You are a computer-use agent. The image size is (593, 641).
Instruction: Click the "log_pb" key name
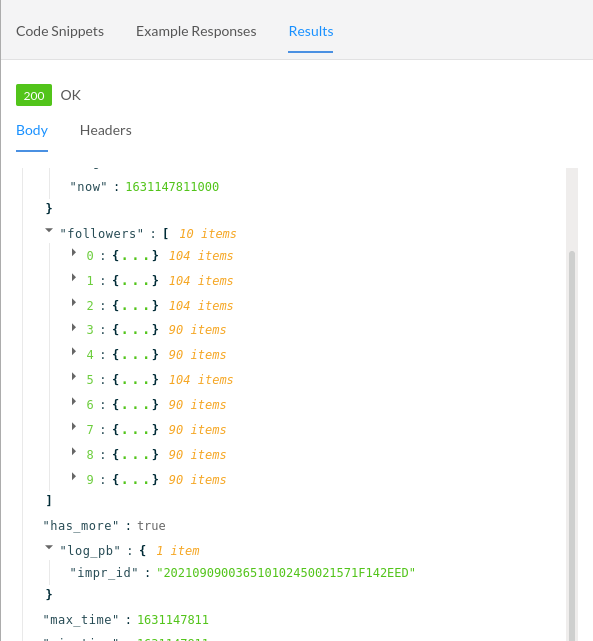pos(90,551)
